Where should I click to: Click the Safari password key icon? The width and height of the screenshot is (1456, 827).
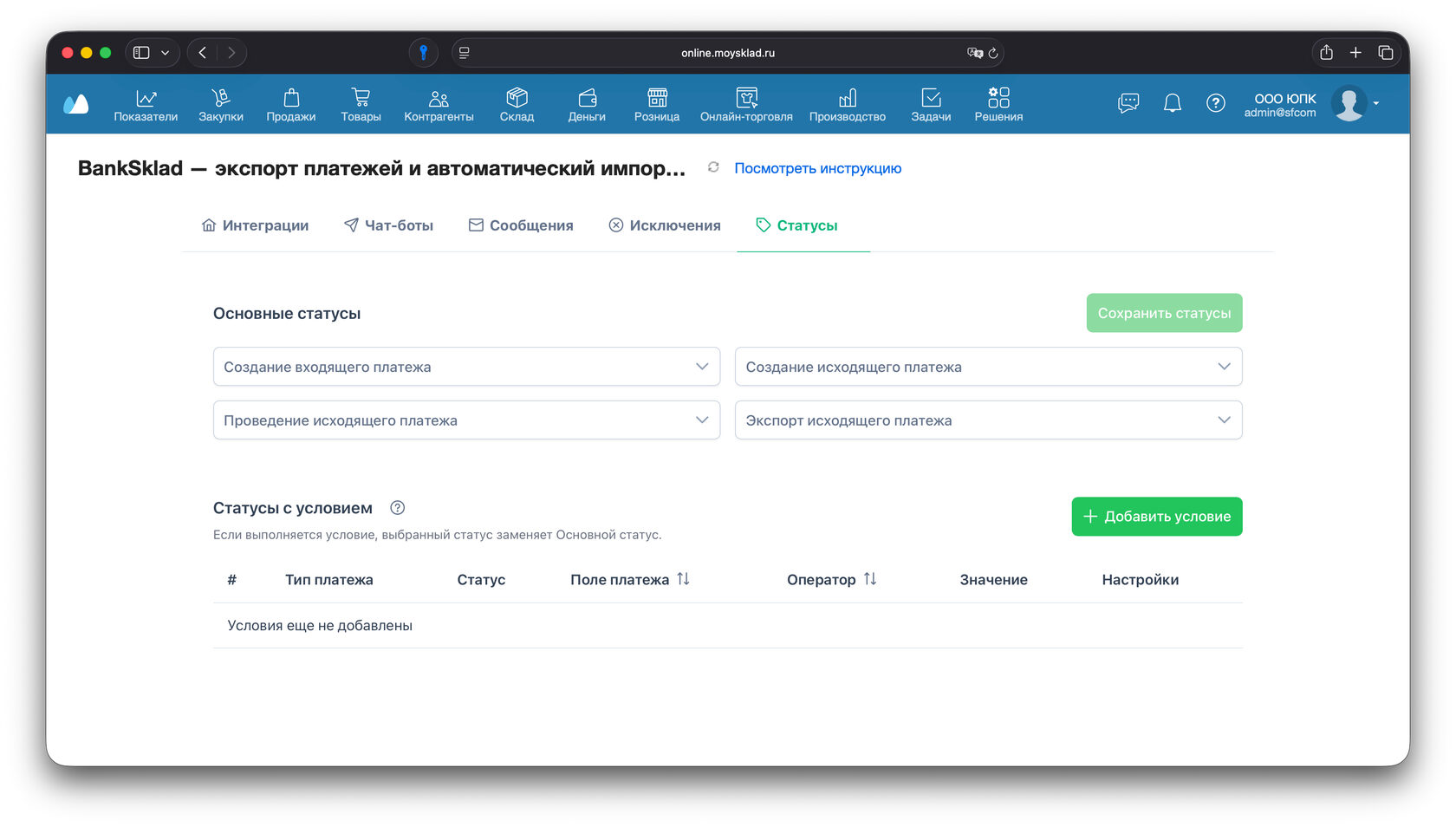(424, 53)
